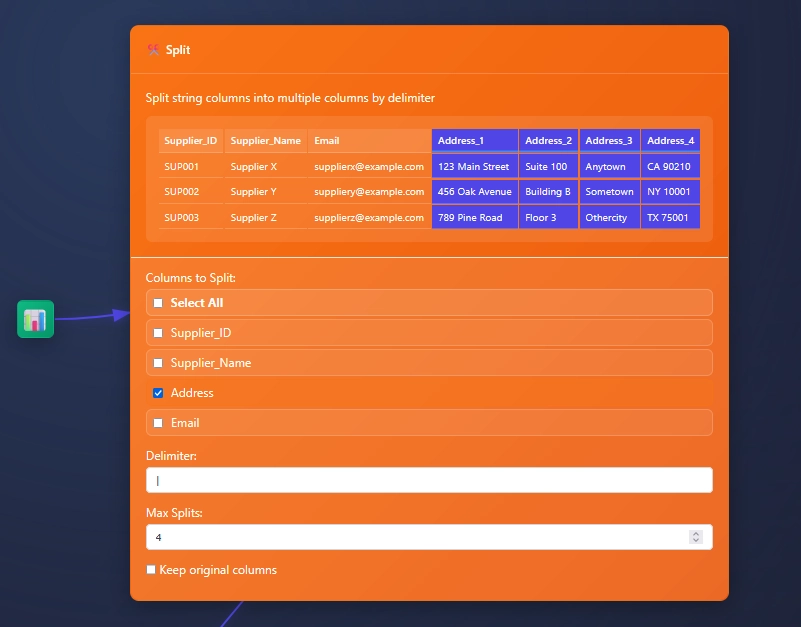Image resolution: width=801 pixels, height=627 pixels.
Task: Click the Max Splits stepper arrows
Action: click(695, 537)
